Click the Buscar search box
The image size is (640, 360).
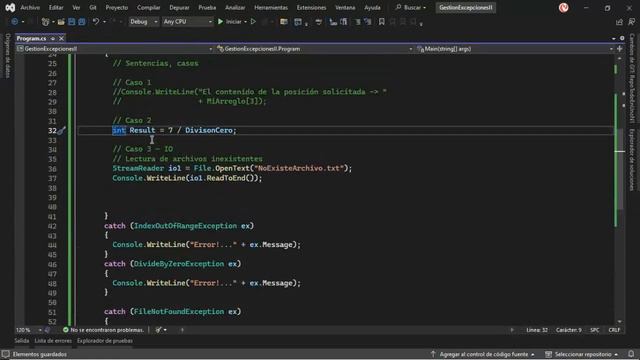411,7
